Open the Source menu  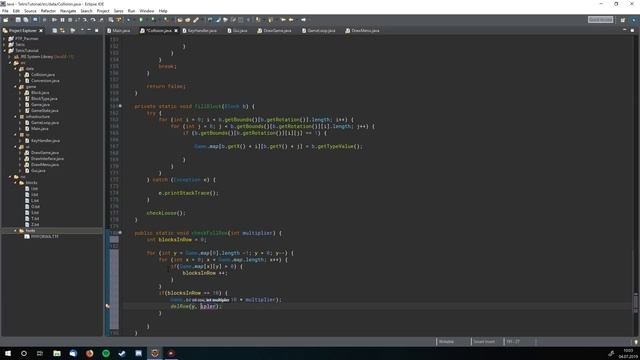click(30, 11)
